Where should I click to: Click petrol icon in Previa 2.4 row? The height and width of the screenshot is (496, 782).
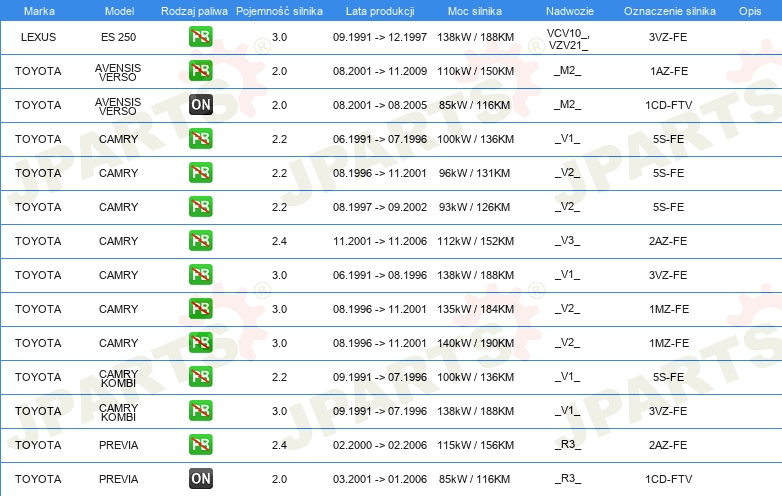coord(200,445)
